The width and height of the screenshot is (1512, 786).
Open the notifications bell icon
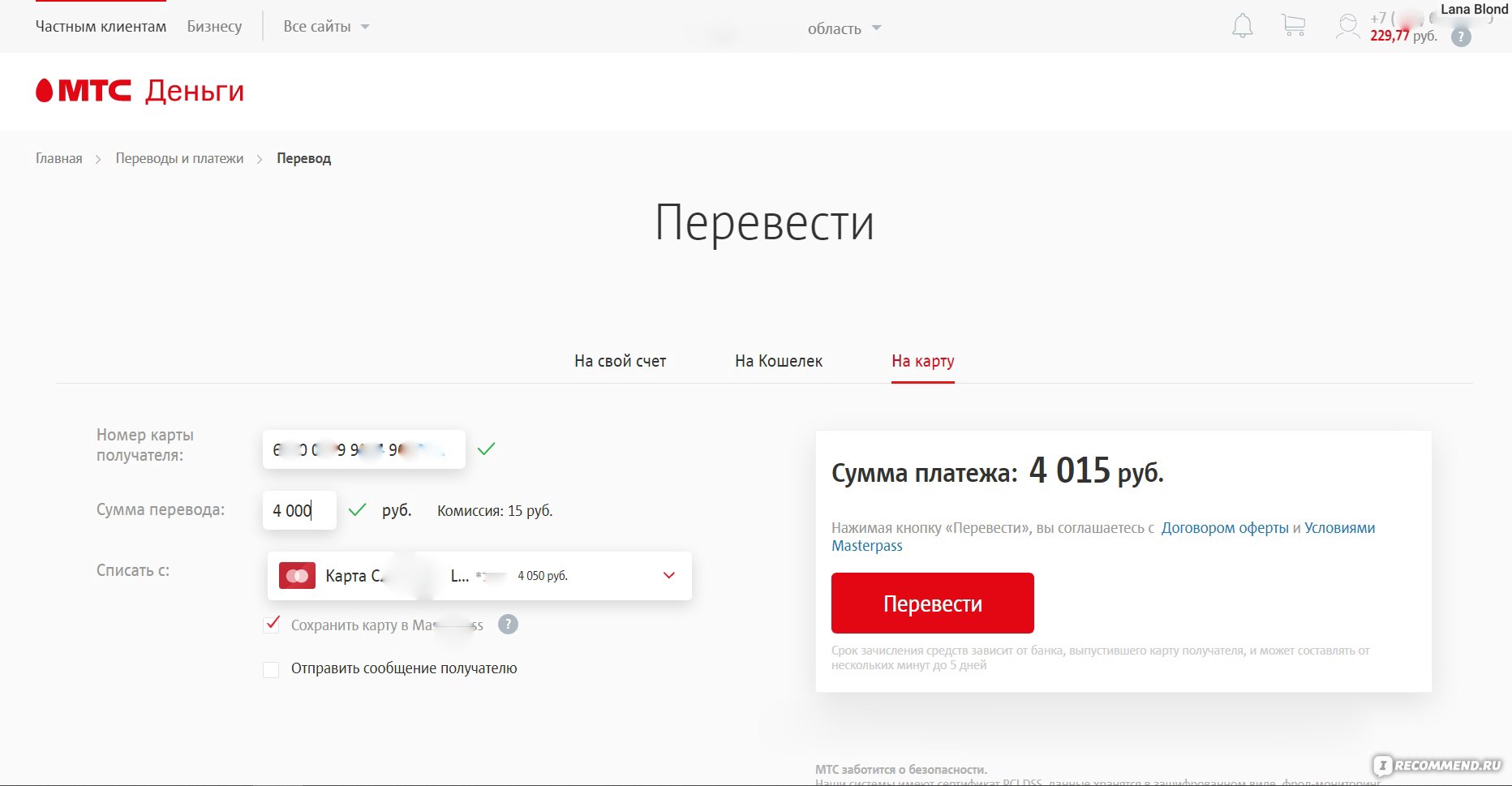pos(1242,26)
